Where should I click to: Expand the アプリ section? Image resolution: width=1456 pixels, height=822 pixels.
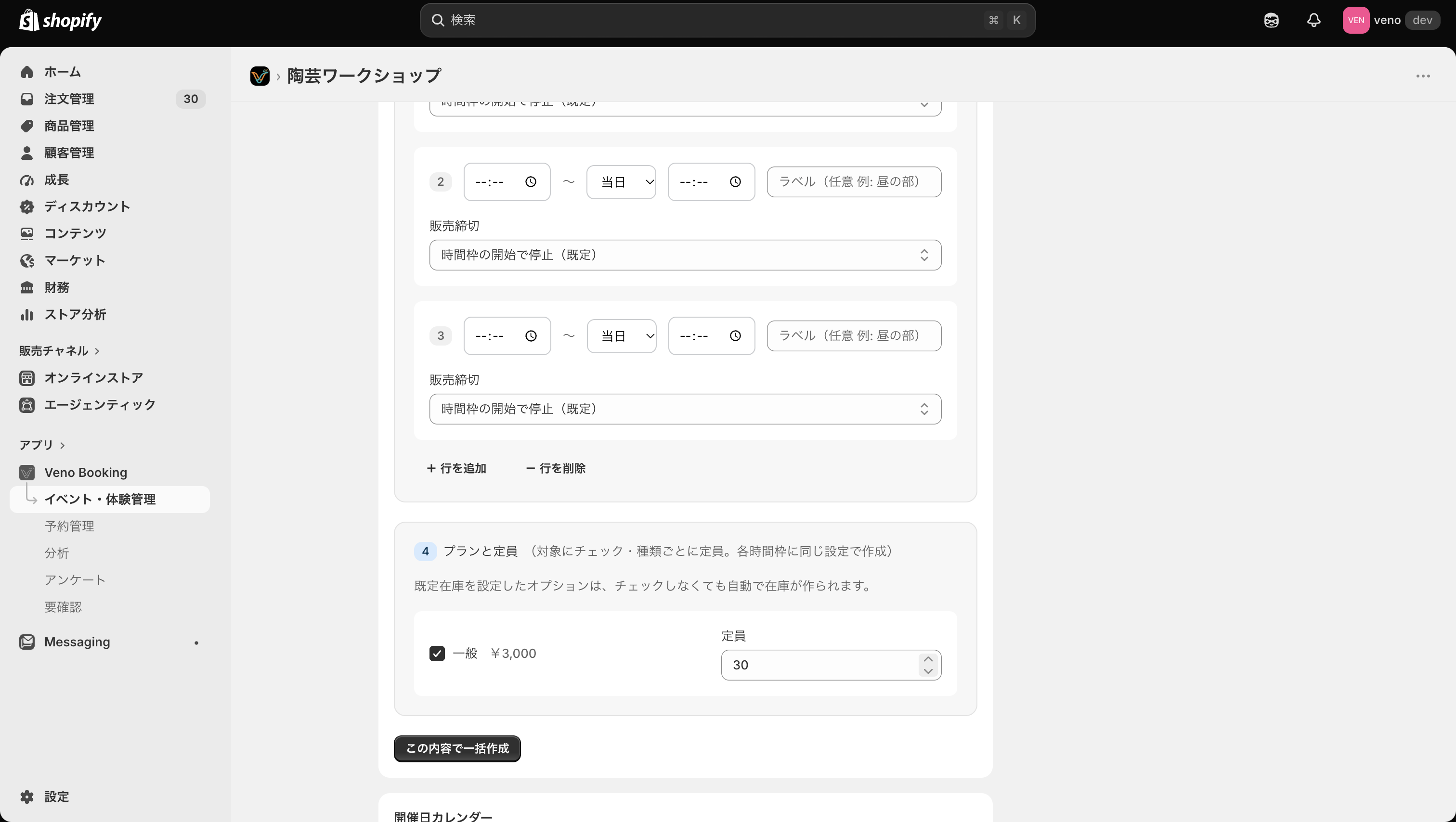point(42,445)
